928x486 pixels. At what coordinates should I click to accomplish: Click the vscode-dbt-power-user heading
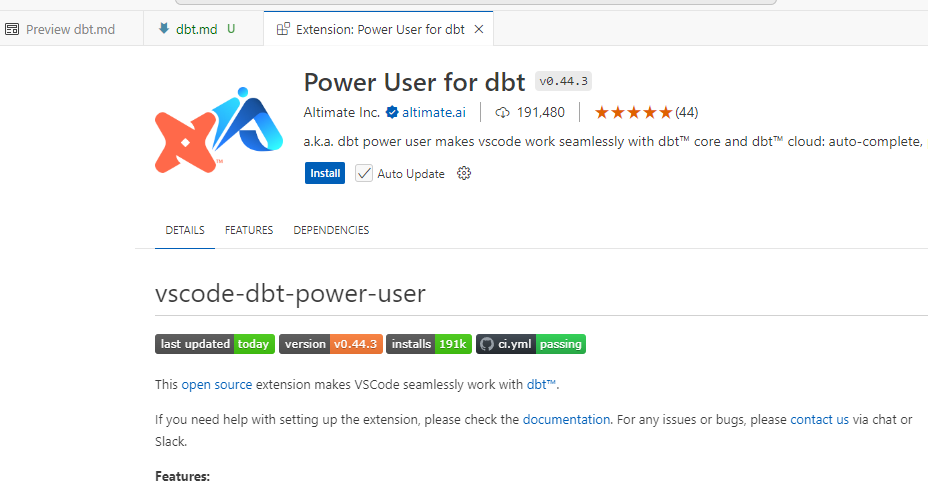[x=290, y=294]
